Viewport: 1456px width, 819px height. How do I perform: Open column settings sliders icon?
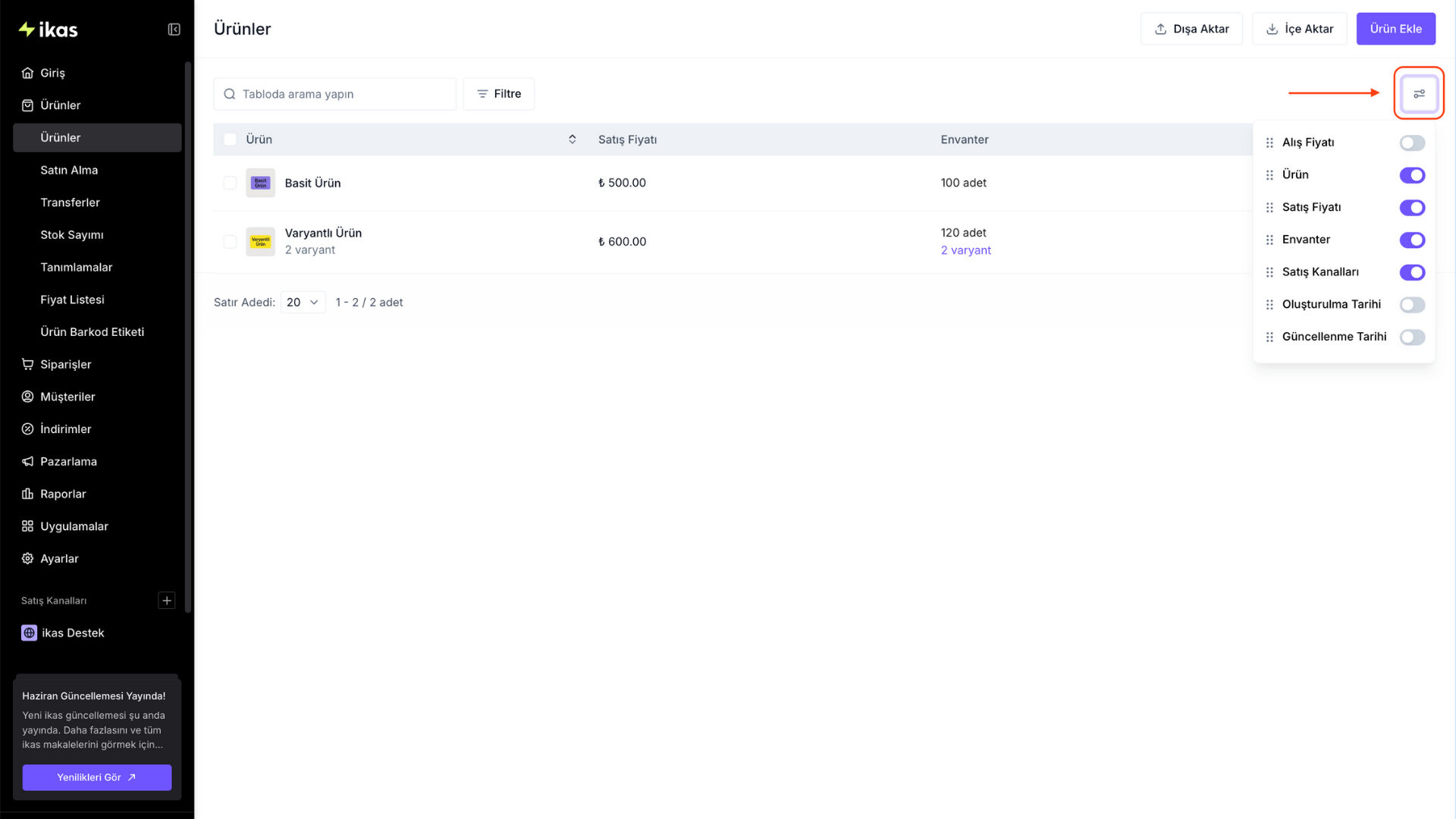pyautogui.click(x=1419, y=93)
